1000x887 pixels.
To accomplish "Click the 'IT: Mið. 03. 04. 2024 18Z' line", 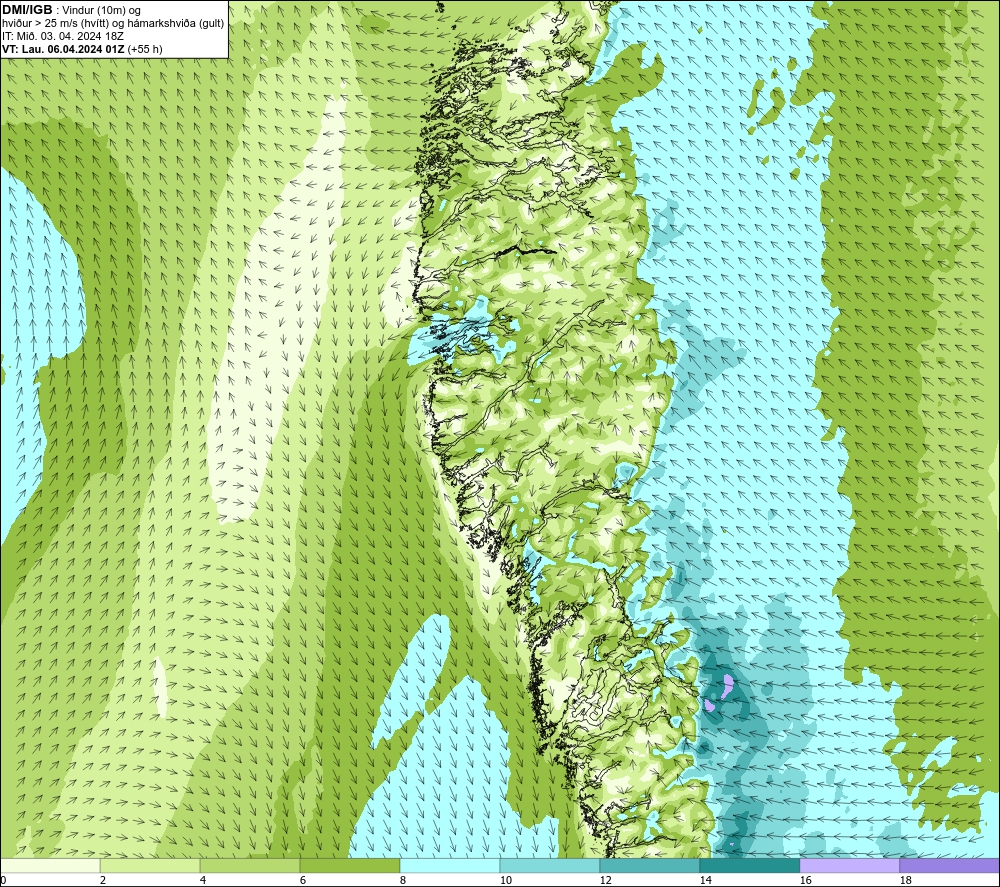I will pos(62,36).
